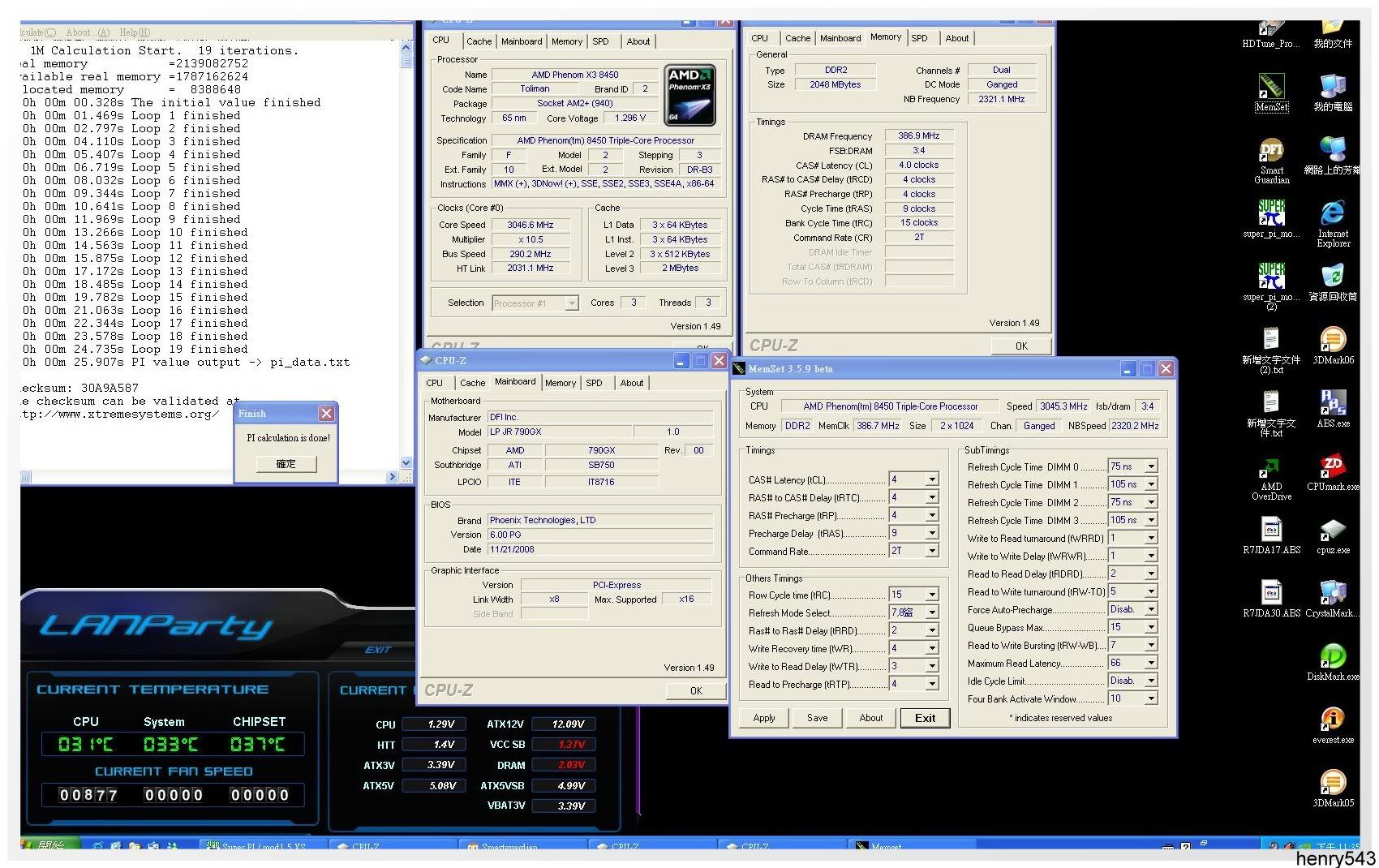Open the cpuz.exe desktop icon

tap(1333, 535)
